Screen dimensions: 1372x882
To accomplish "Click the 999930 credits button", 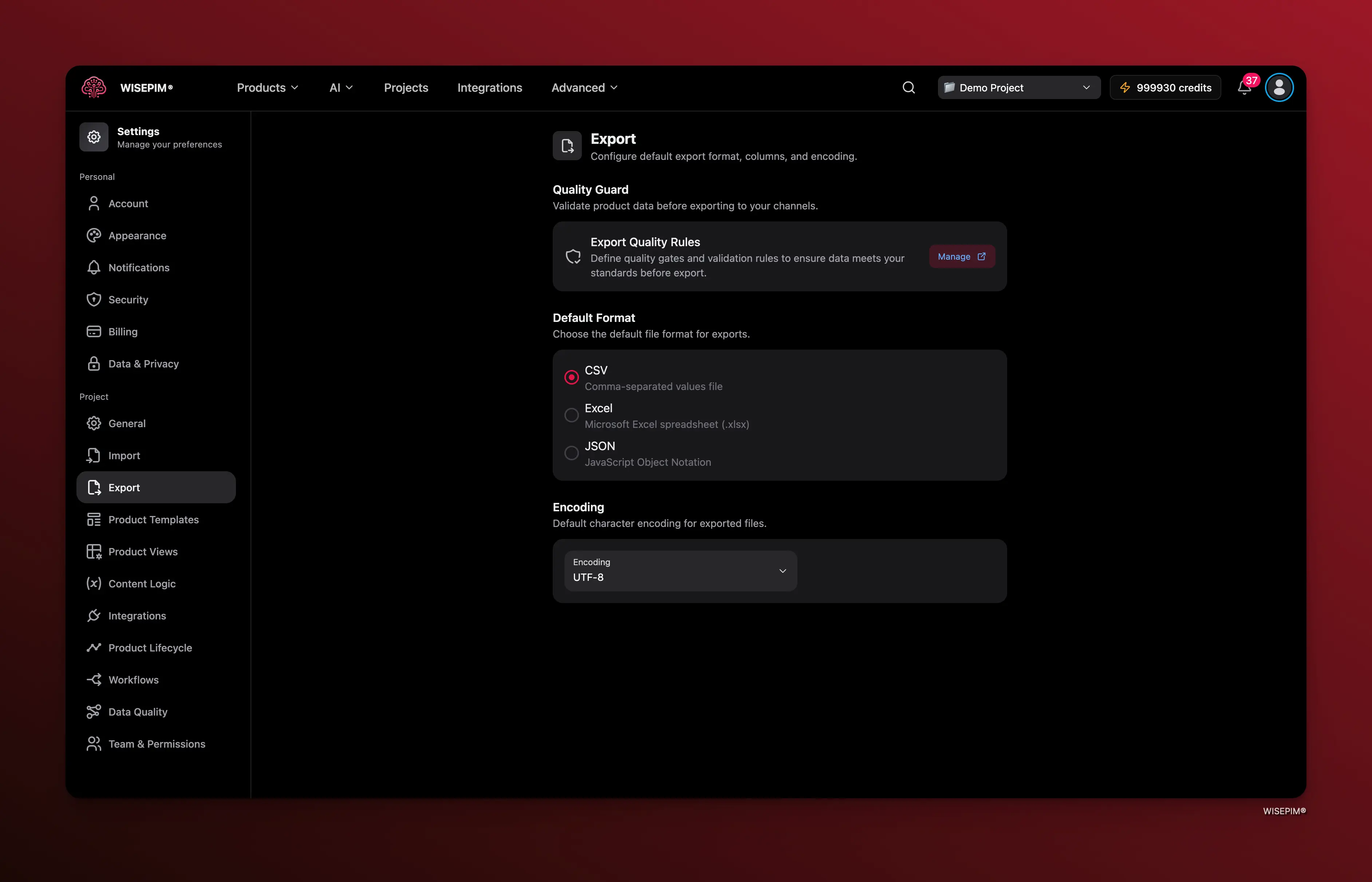I will coord(1165,88).
